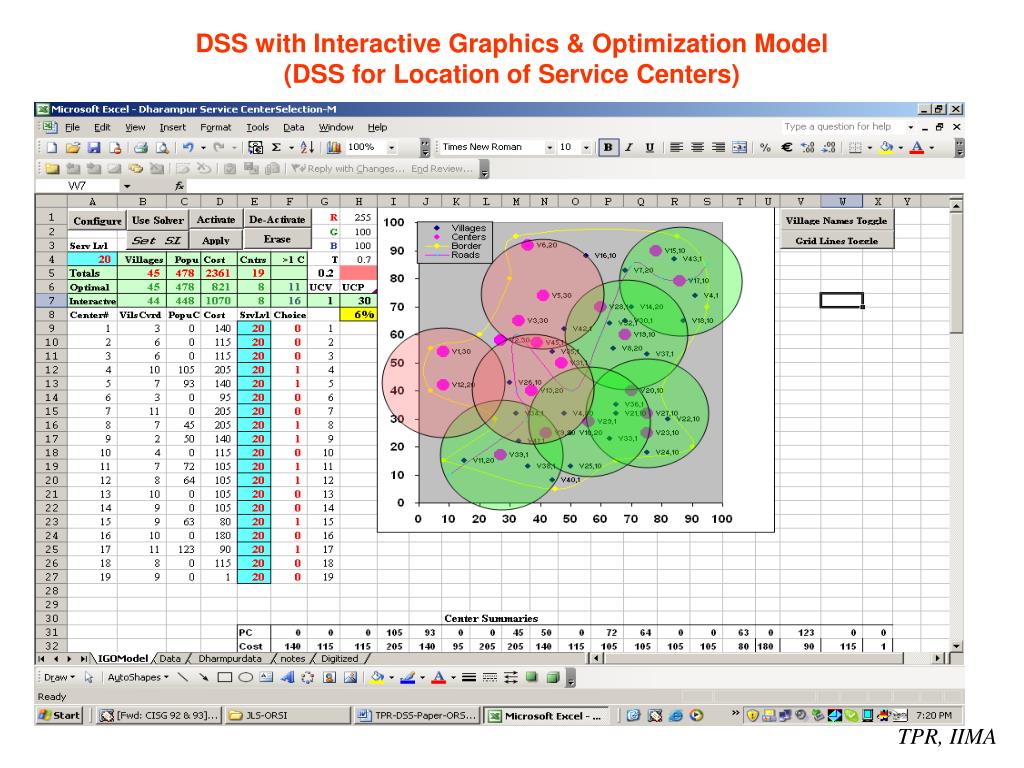The image size is (1024, 768).
Task: Switch to the Dharmpurdata sheet tab
Action: click(230, 659)
